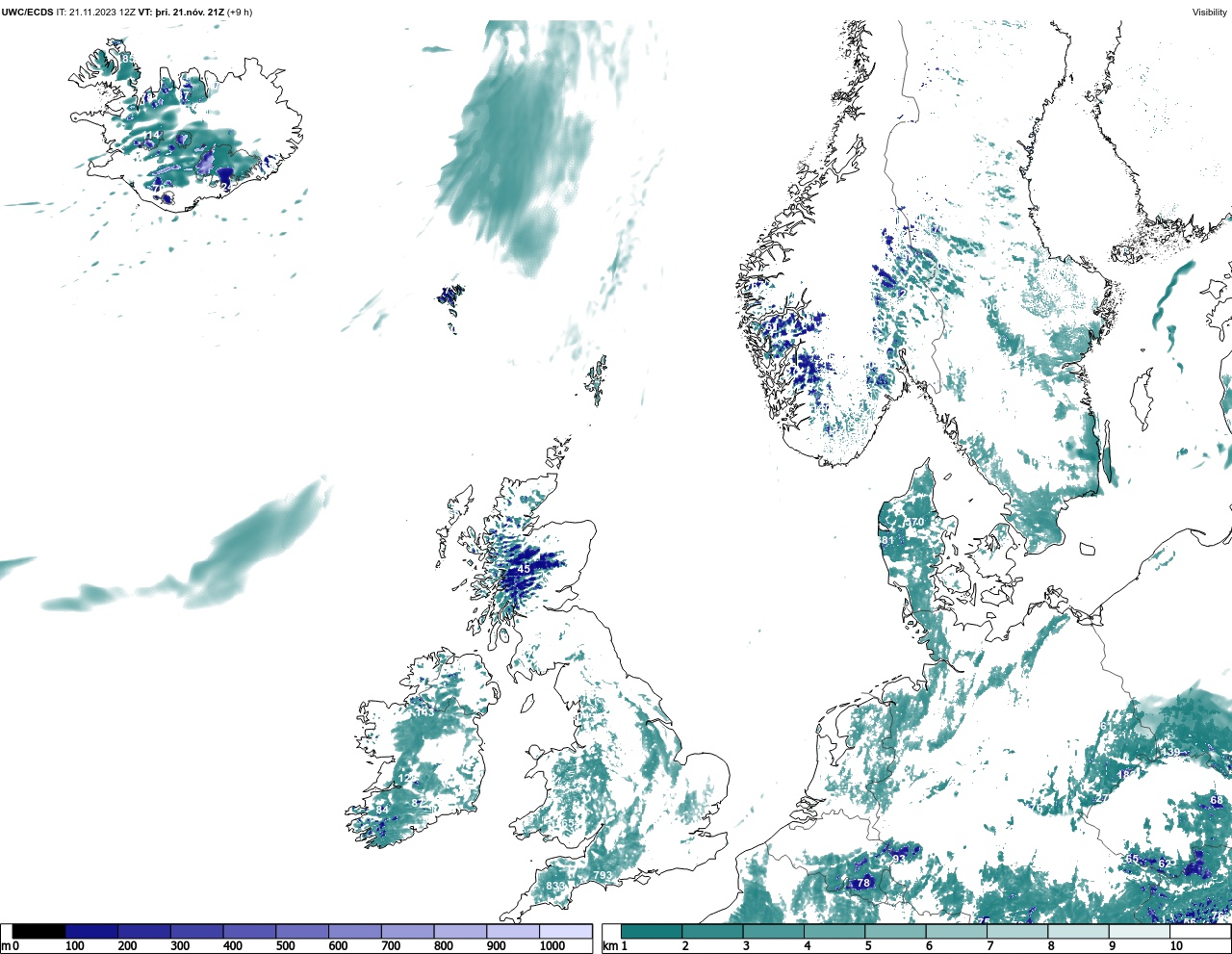Viewport: 1232px width, 954px height.
Task: Pick the 2–3 km teal legend swatch
Action: pyautogui.click(x=712, y=932)
